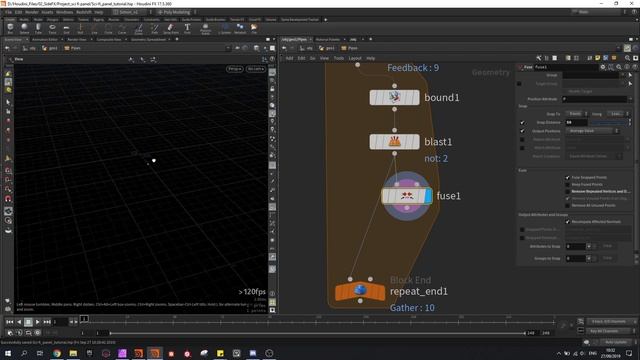The height and width of the screenshot is (360, 640).
Task: Select the Spray Paint shelf tool
Action: point(171,28)
